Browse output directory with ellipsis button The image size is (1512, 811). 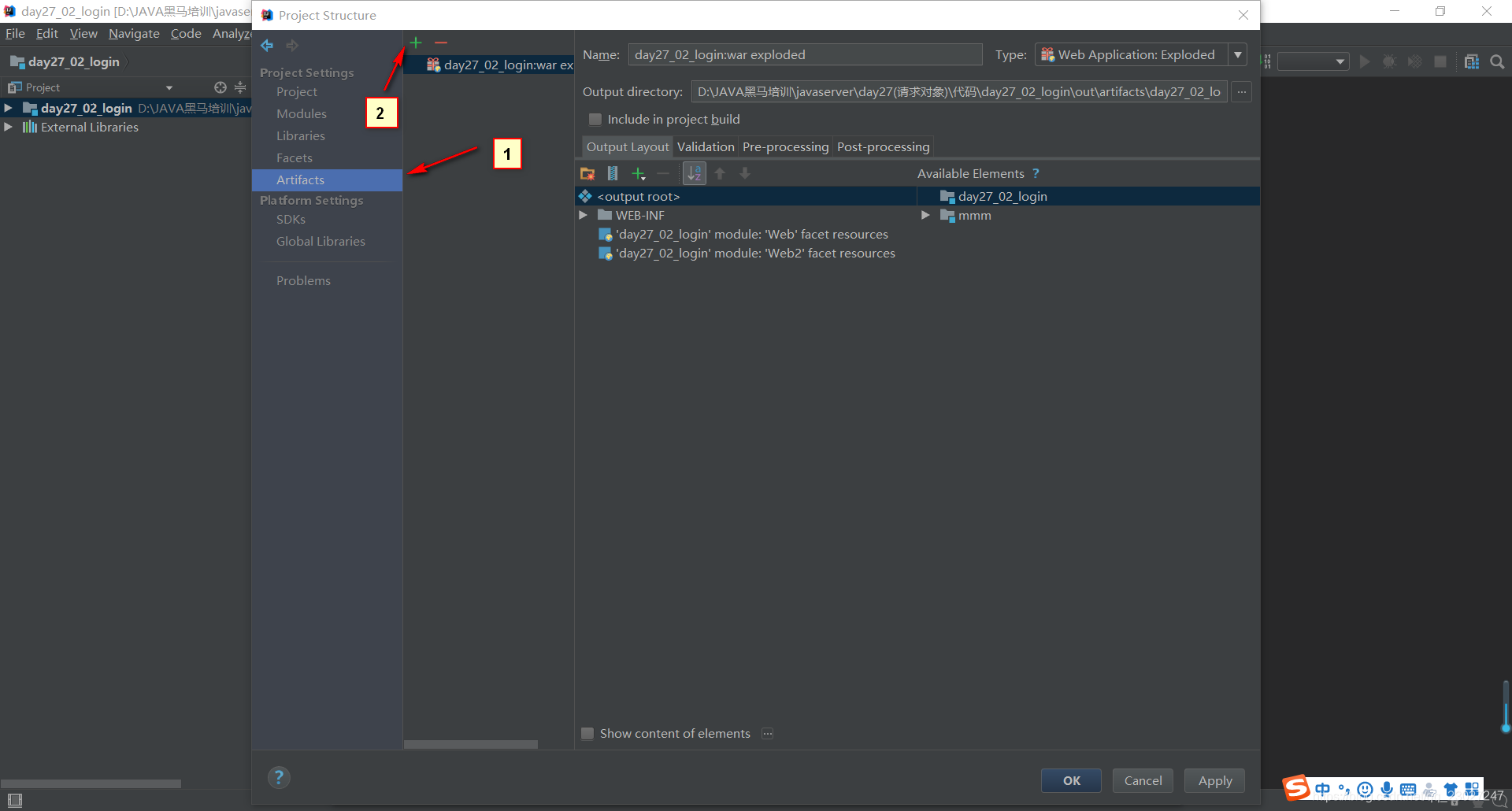(1241, 92)
